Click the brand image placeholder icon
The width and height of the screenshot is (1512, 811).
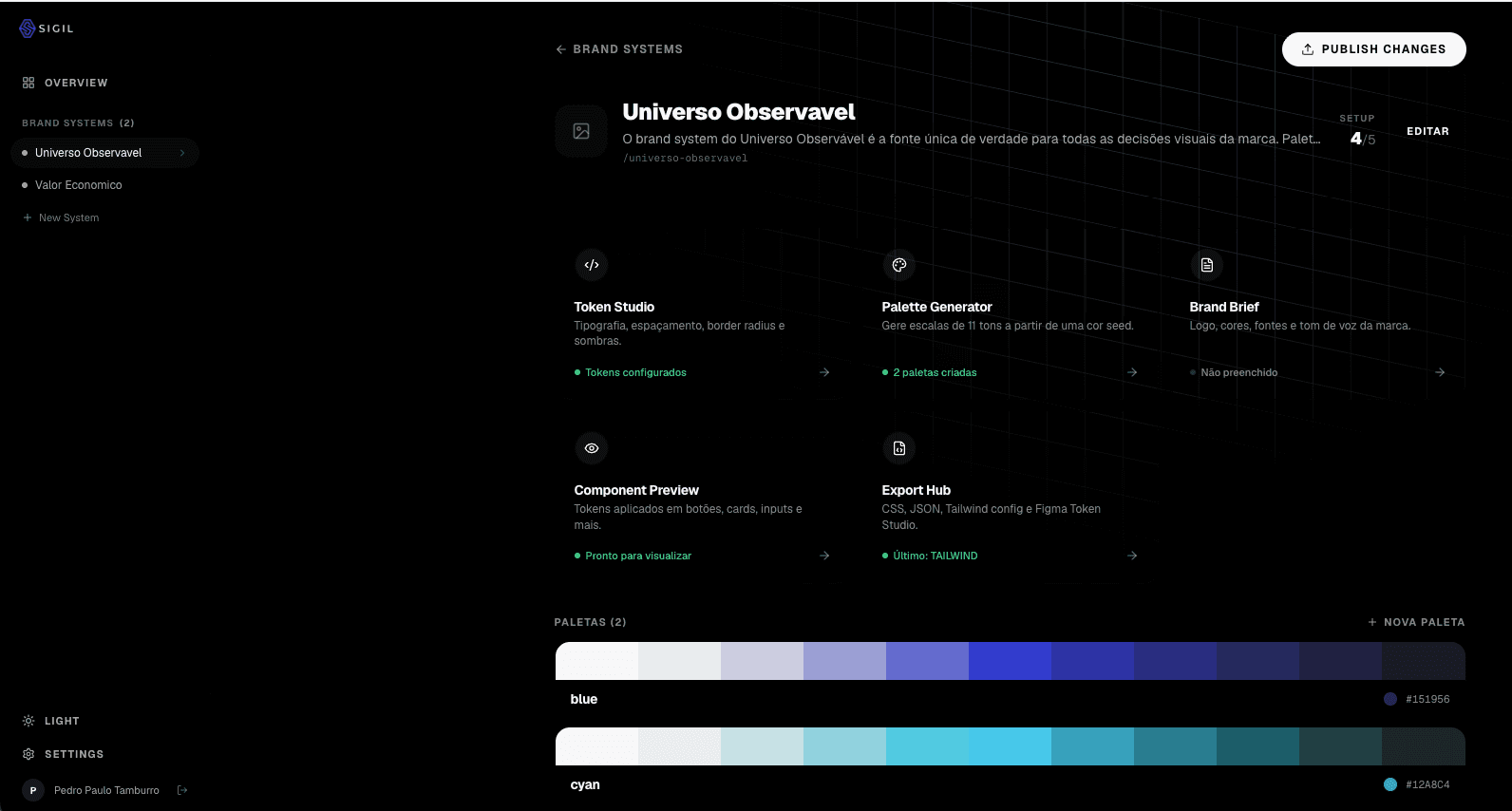pyautogui.click(x=581, y=131)
